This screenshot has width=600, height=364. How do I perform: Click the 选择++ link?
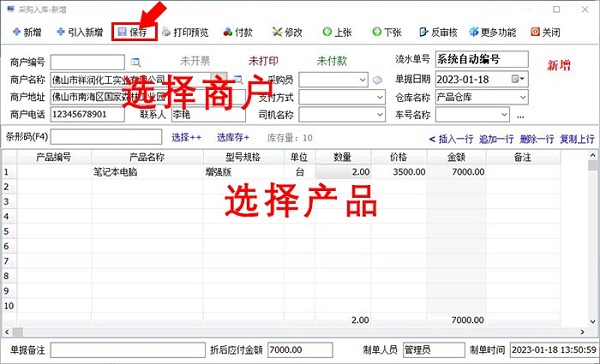tap(186, 137)
